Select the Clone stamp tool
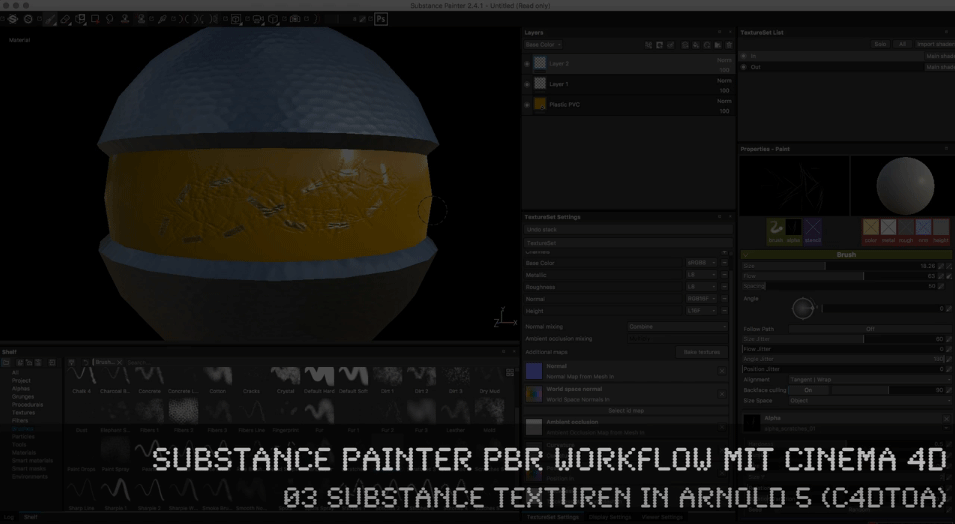 (125, 19)
